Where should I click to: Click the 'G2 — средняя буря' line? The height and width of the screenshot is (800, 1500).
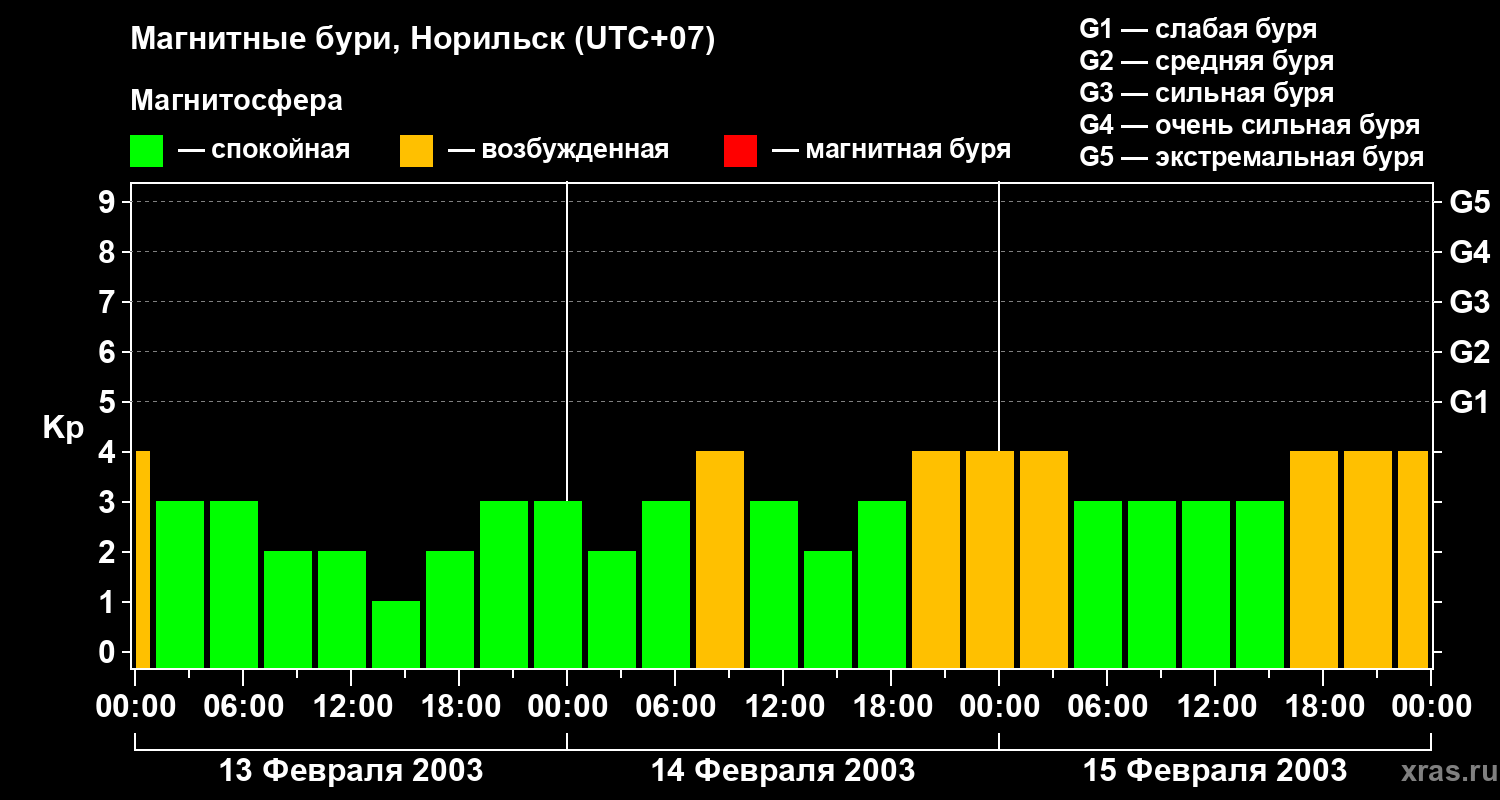click(1206, 61)
